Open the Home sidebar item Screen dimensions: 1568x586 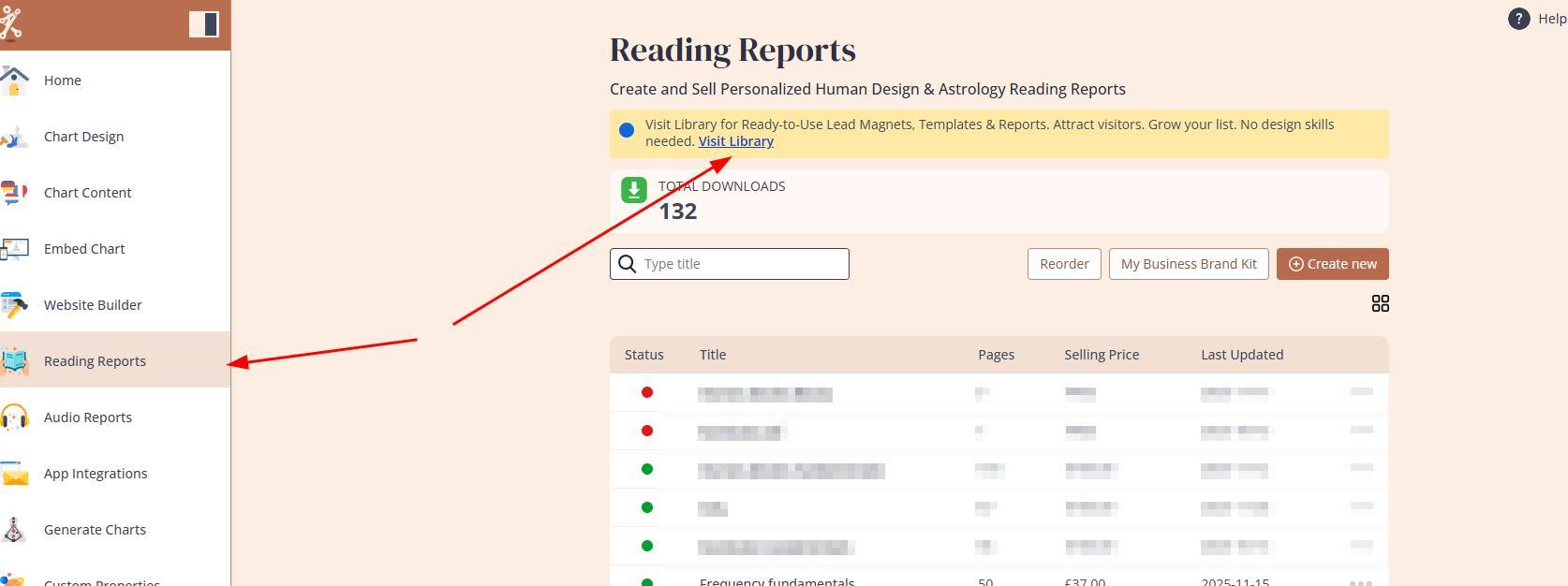coord(62,81)
